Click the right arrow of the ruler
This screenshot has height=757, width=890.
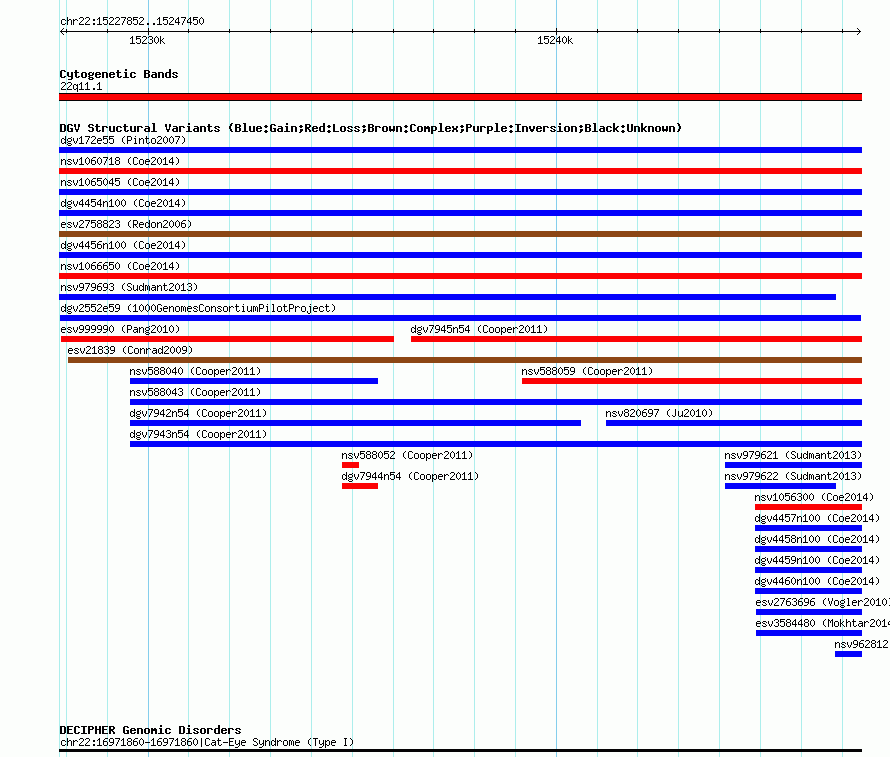[x=859, y=31]
